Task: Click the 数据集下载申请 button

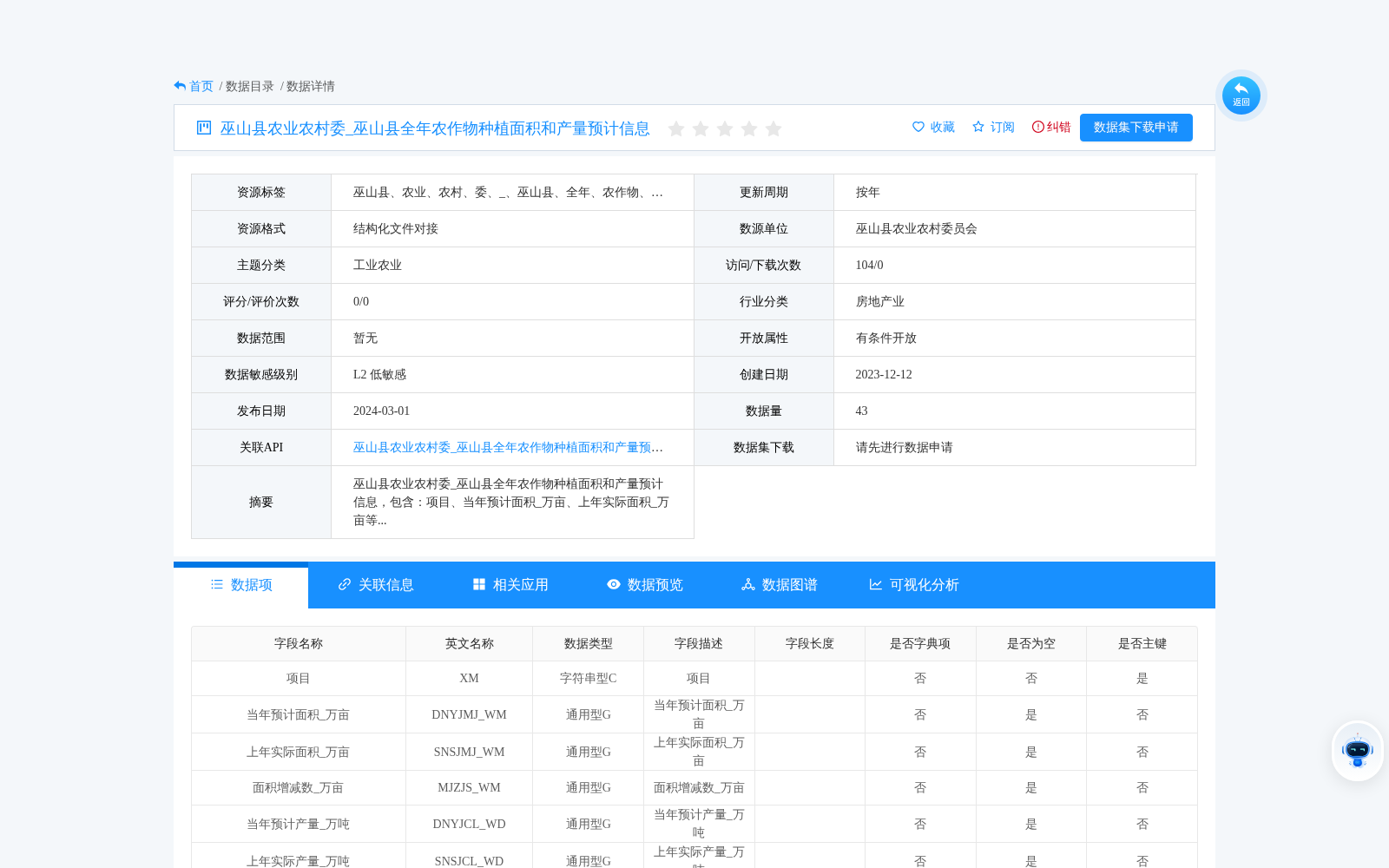Action: click(x=1136, y=128)
